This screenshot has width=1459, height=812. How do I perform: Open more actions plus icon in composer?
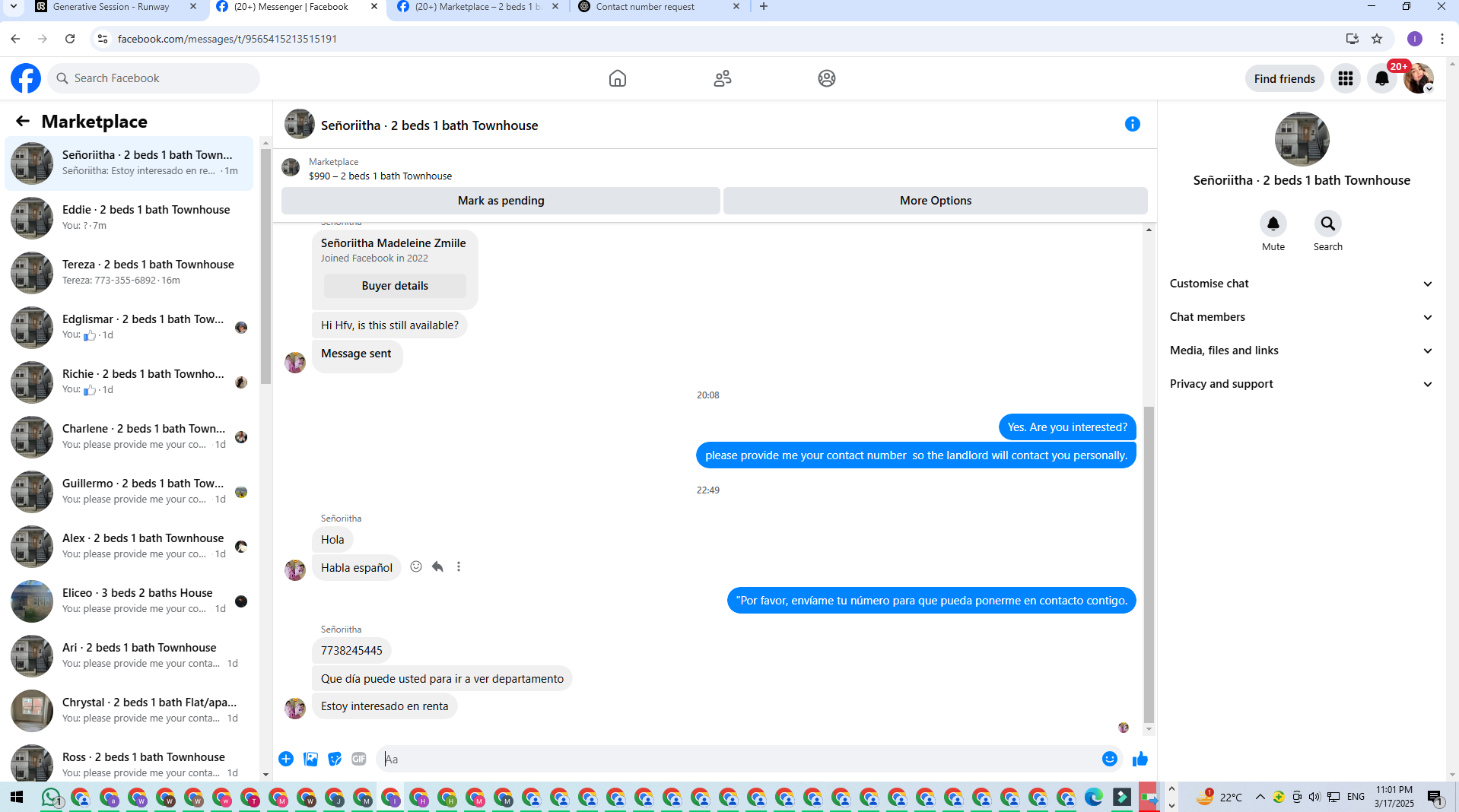coord(286,759)
